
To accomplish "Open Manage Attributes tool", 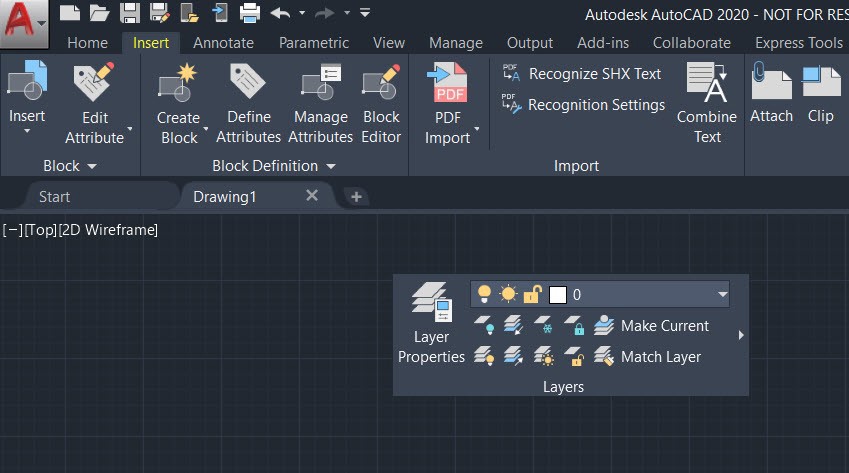I will coord(321,103).
